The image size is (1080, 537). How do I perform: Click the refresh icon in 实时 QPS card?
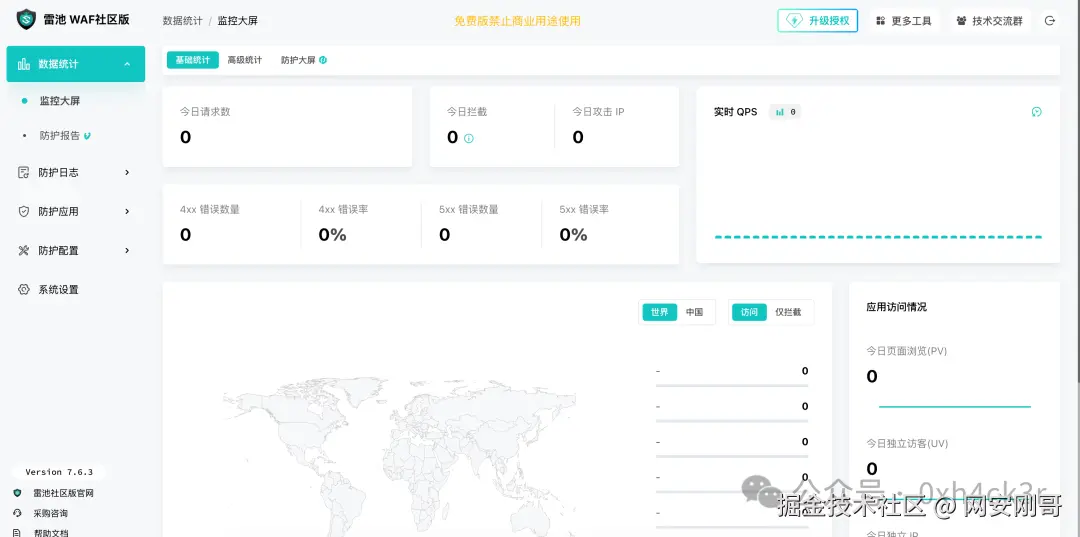click(1037, 112)
